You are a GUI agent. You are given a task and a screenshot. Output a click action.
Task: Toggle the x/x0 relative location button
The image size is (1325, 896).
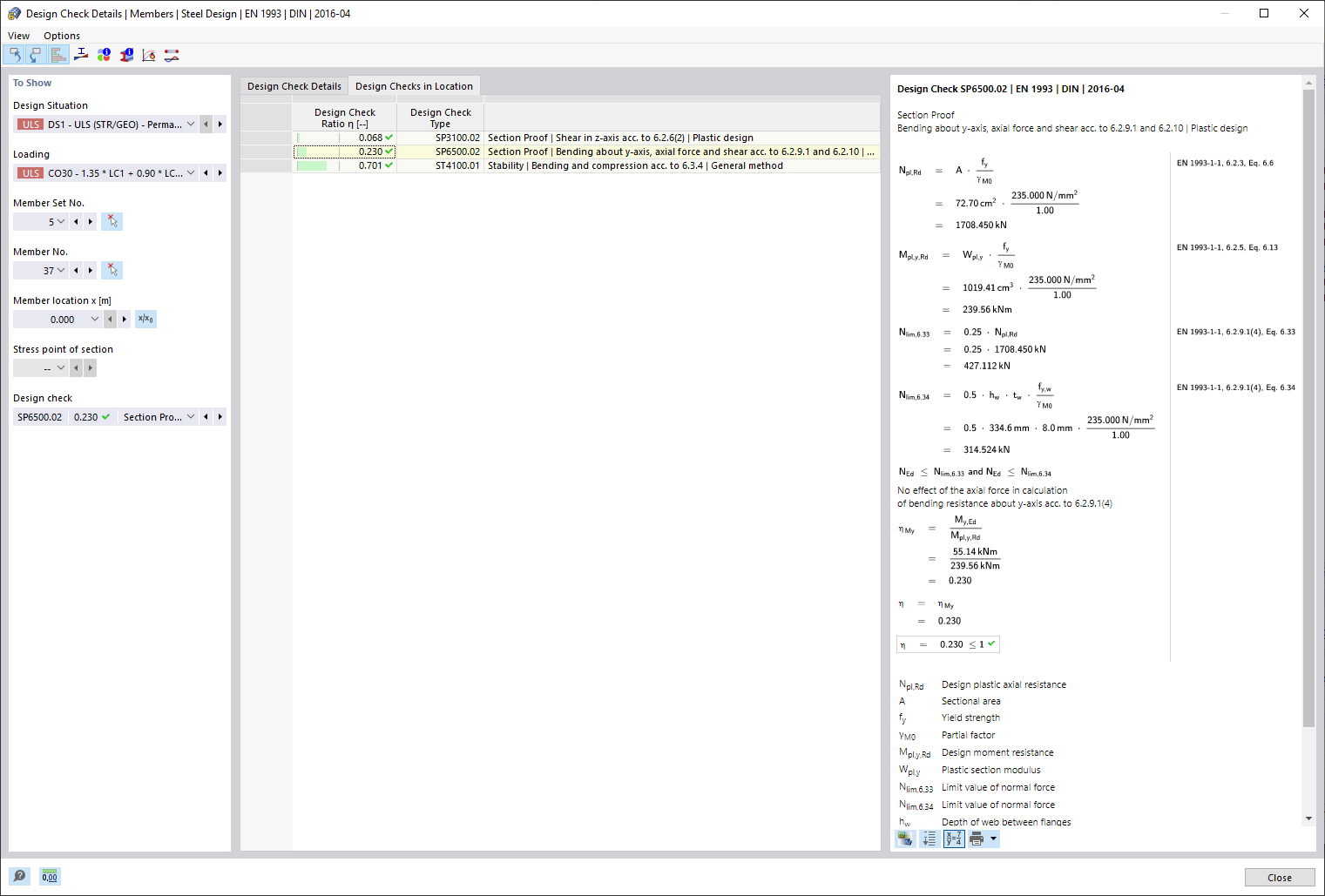coord(145,320)
